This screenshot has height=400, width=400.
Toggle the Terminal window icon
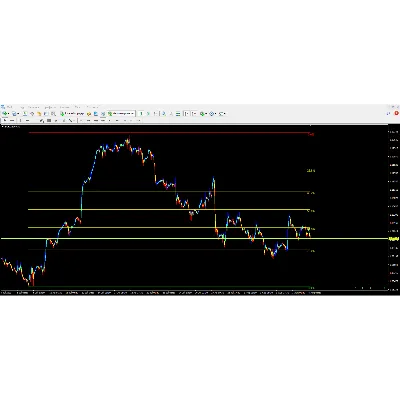(x=46, y=114)
